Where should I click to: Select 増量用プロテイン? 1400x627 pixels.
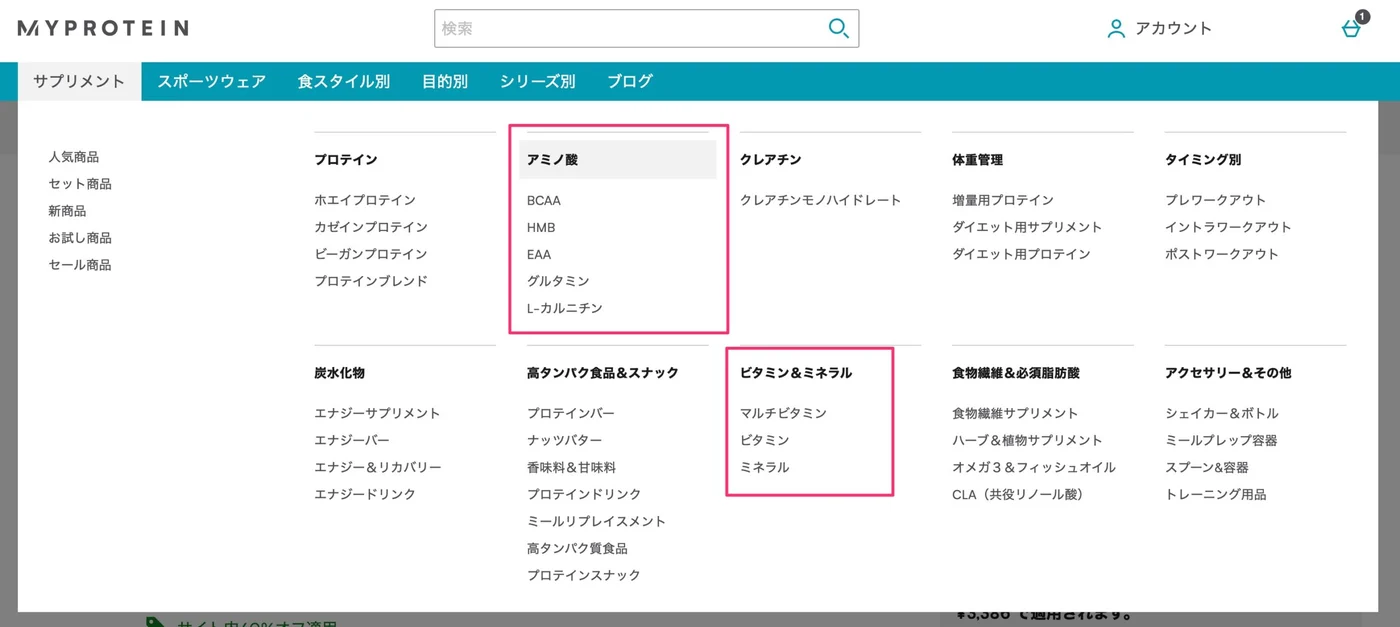coord(1003,200)
